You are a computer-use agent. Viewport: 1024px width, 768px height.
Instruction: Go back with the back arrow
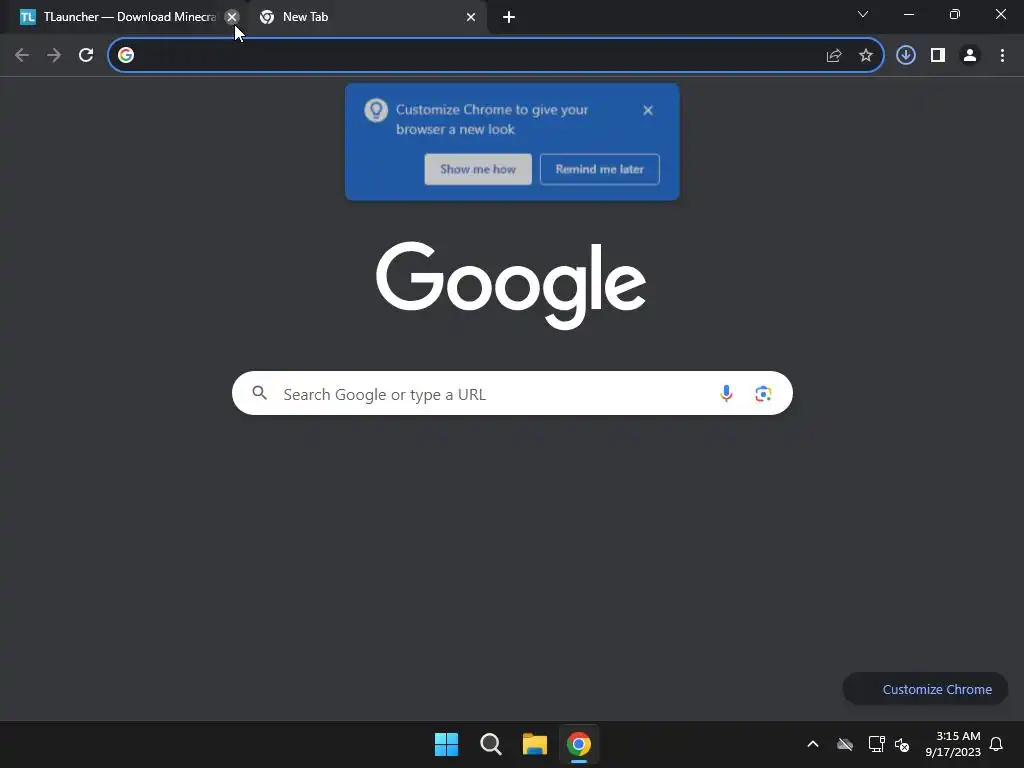tap(22, 55)
